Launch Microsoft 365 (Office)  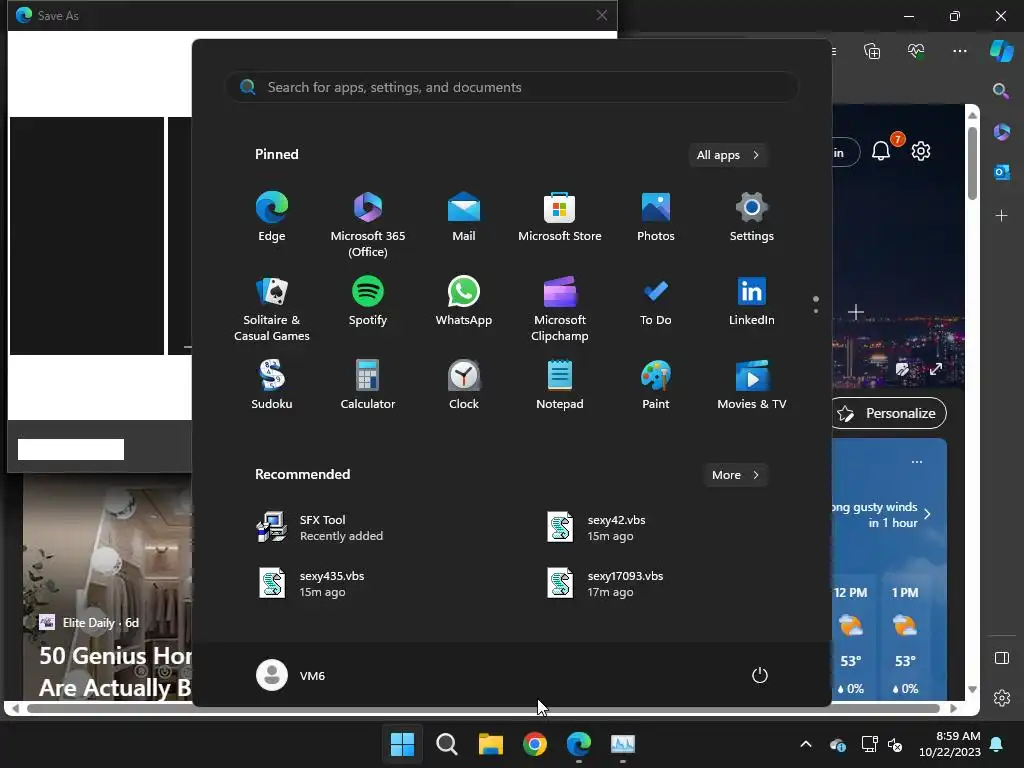click(368, 225)
